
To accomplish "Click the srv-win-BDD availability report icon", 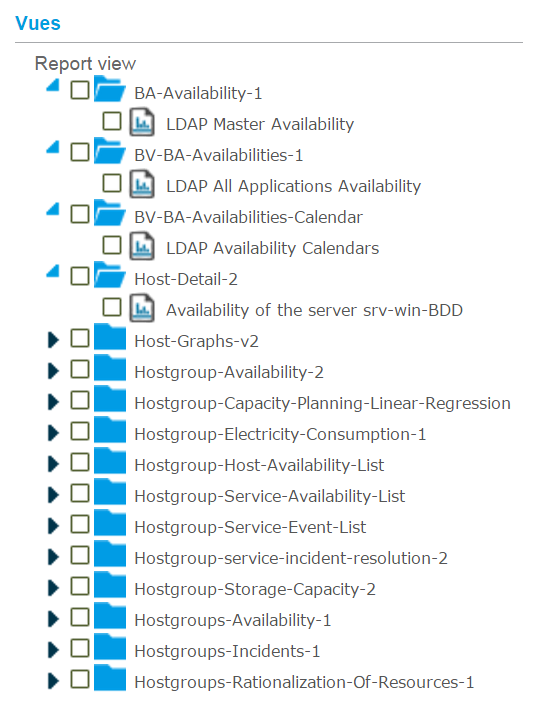I will (142, 308).
